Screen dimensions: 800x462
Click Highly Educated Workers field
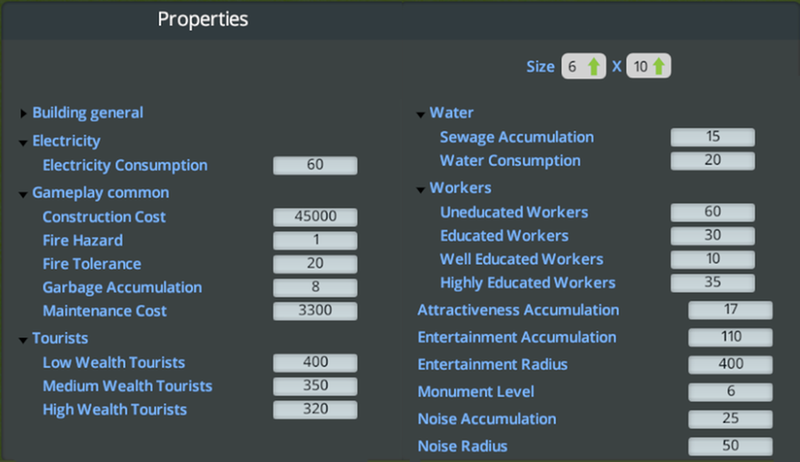(712, 283)
